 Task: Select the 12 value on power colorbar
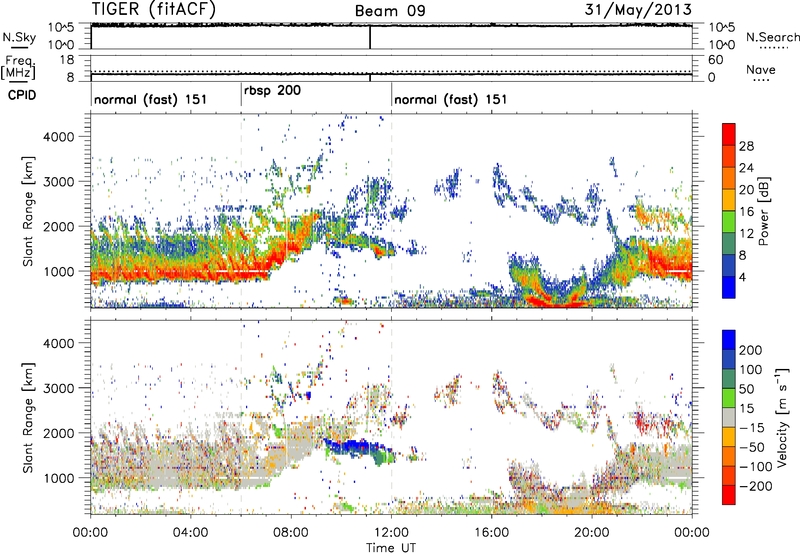click(x=746, y=234)
